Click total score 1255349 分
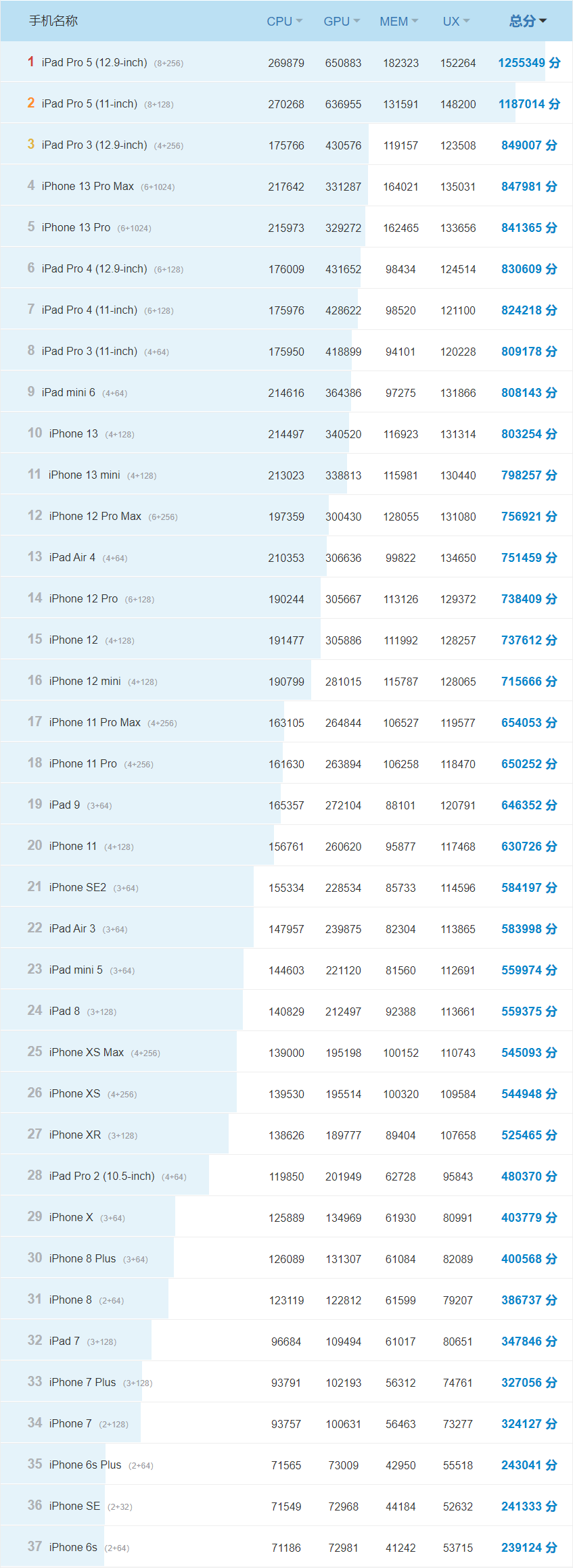Screen dimensions: 573x1568 pyautogui.click(x=529, y=63)
